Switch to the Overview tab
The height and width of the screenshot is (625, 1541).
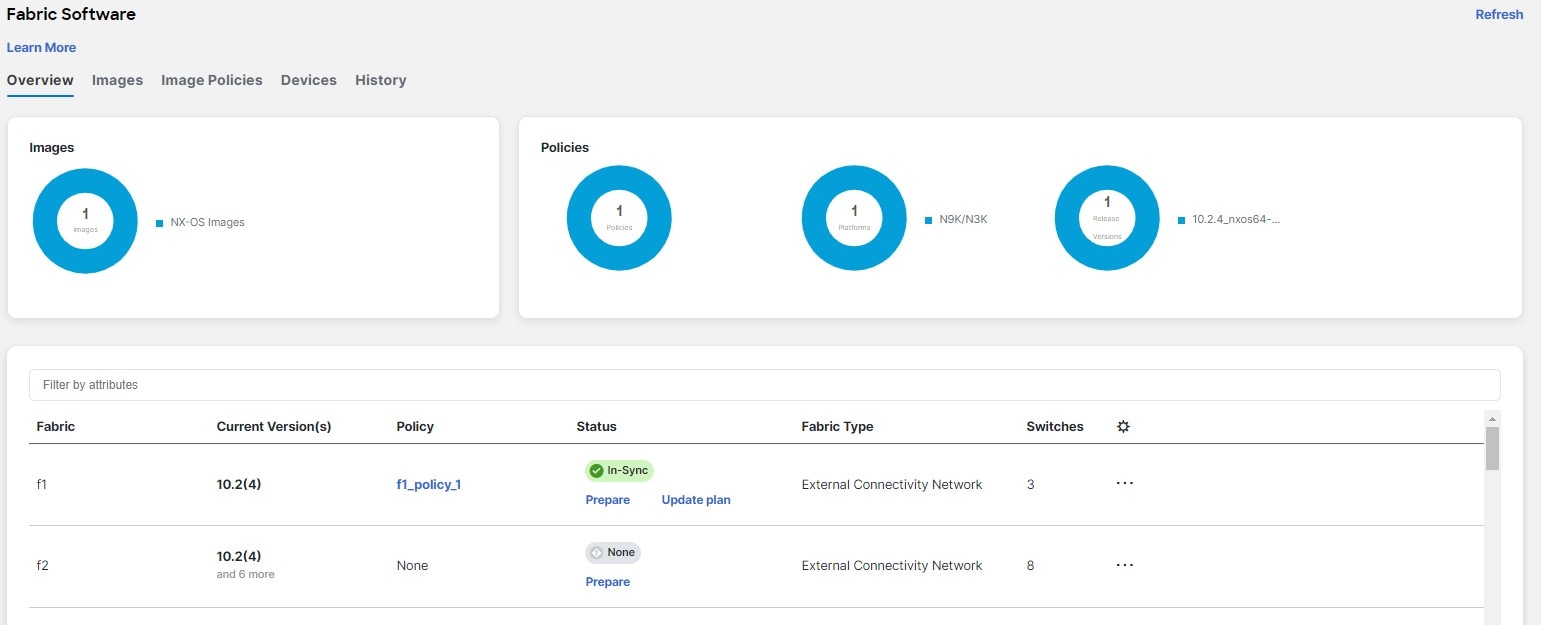tap(40, 80)
